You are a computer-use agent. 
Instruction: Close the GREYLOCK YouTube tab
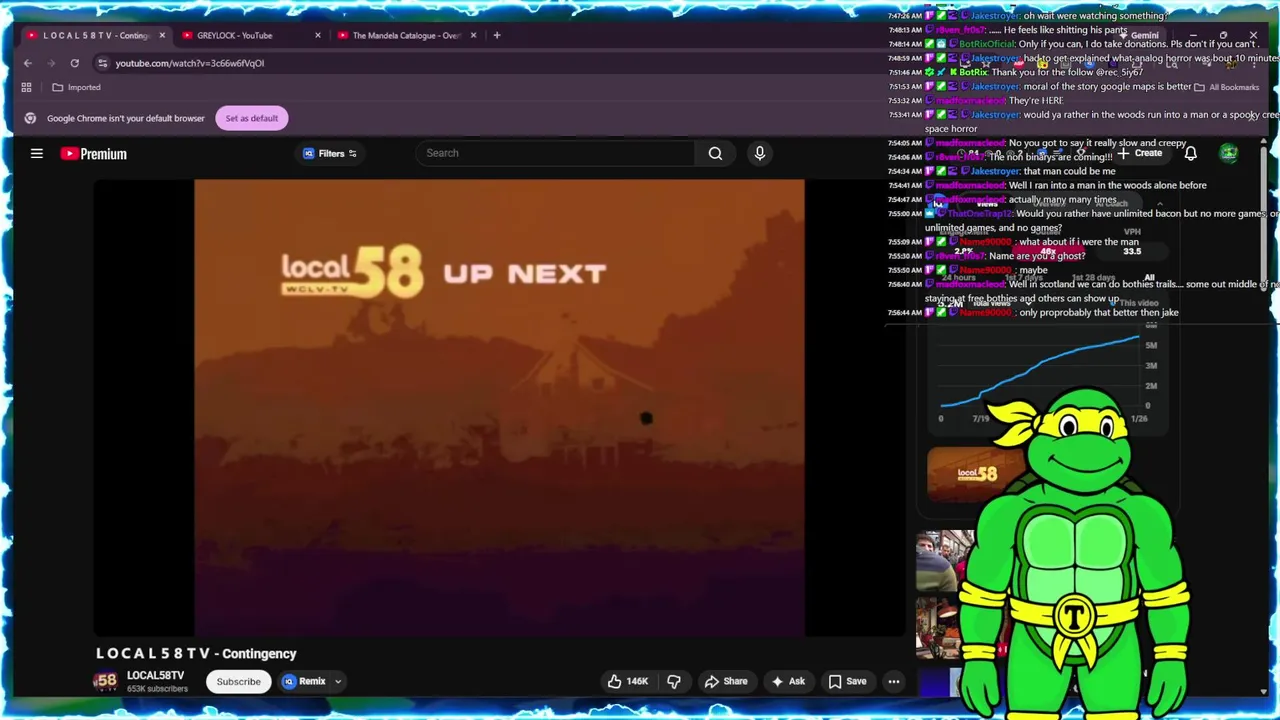[318, 35]
